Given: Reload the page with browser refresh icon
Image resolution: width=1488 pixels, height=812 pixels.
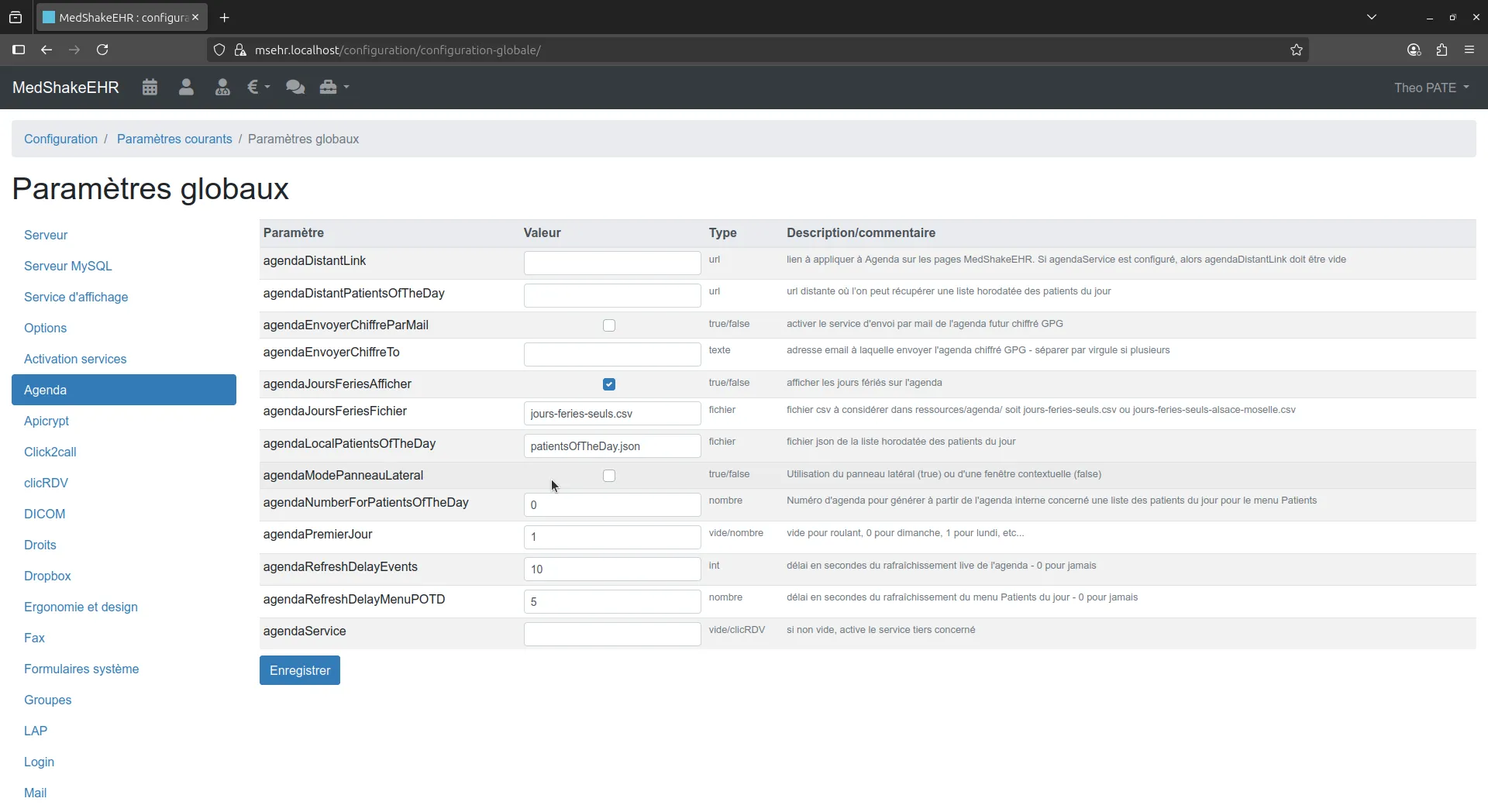Looking at the screenshot, I should [x=102, y=50].
